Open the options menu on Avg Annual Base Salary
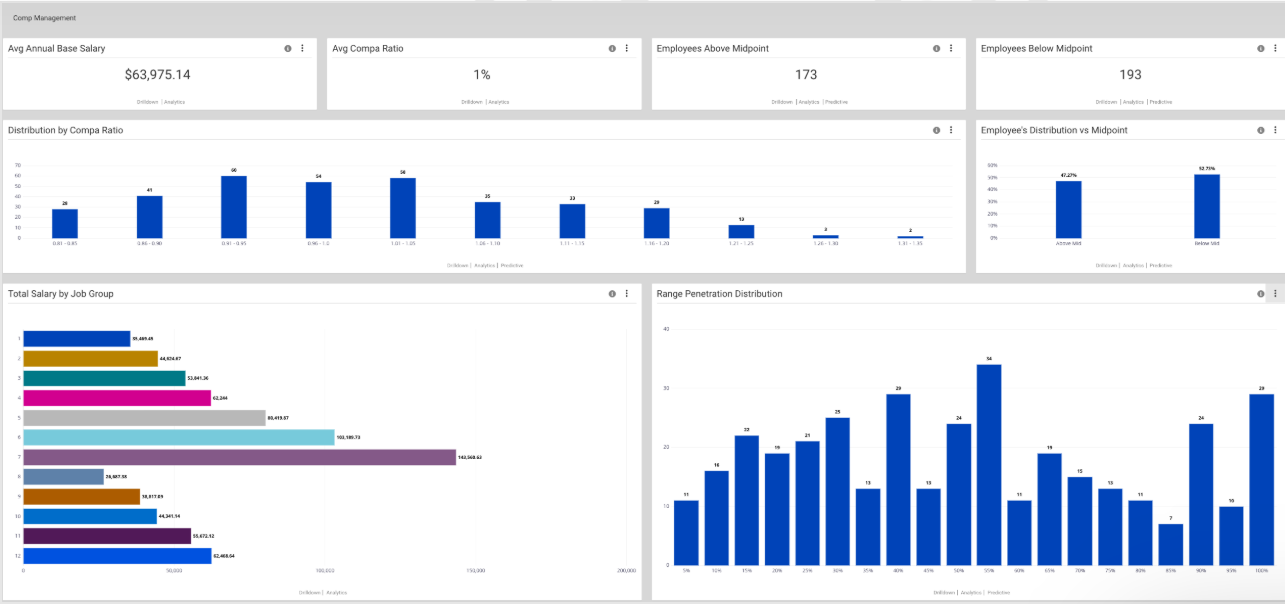This screenshot has width=1285, height=604. click(302, 47)
